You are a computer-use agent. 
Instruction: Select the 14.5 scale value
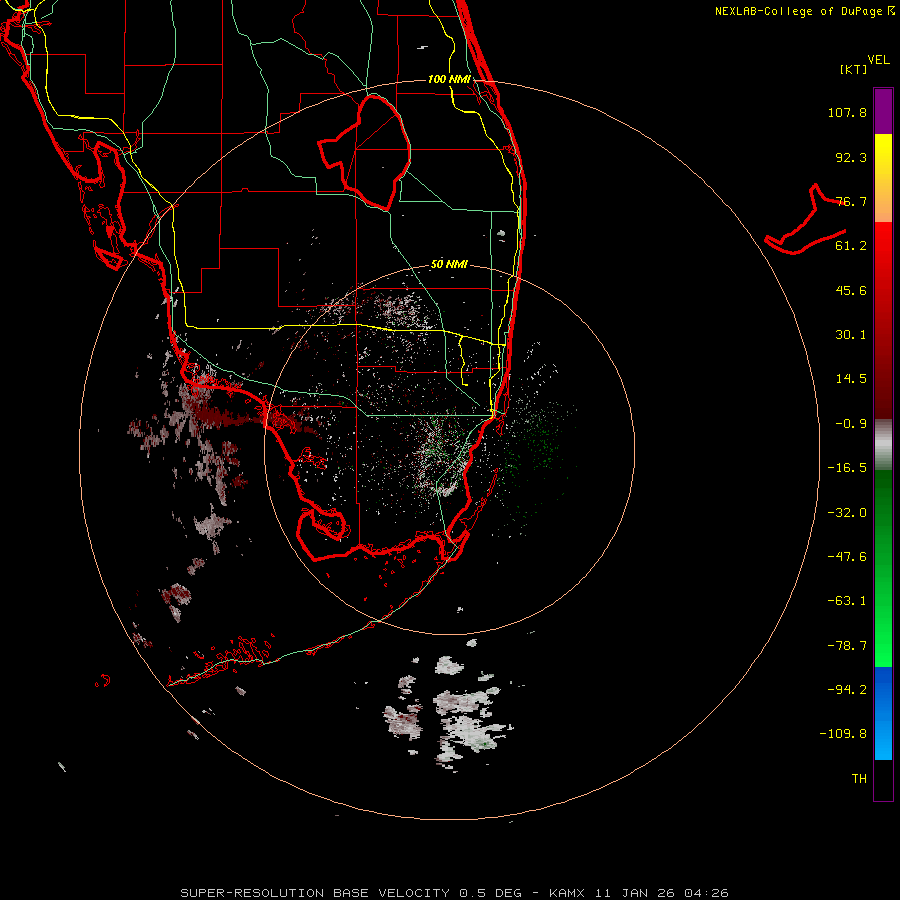coord(851,379)
